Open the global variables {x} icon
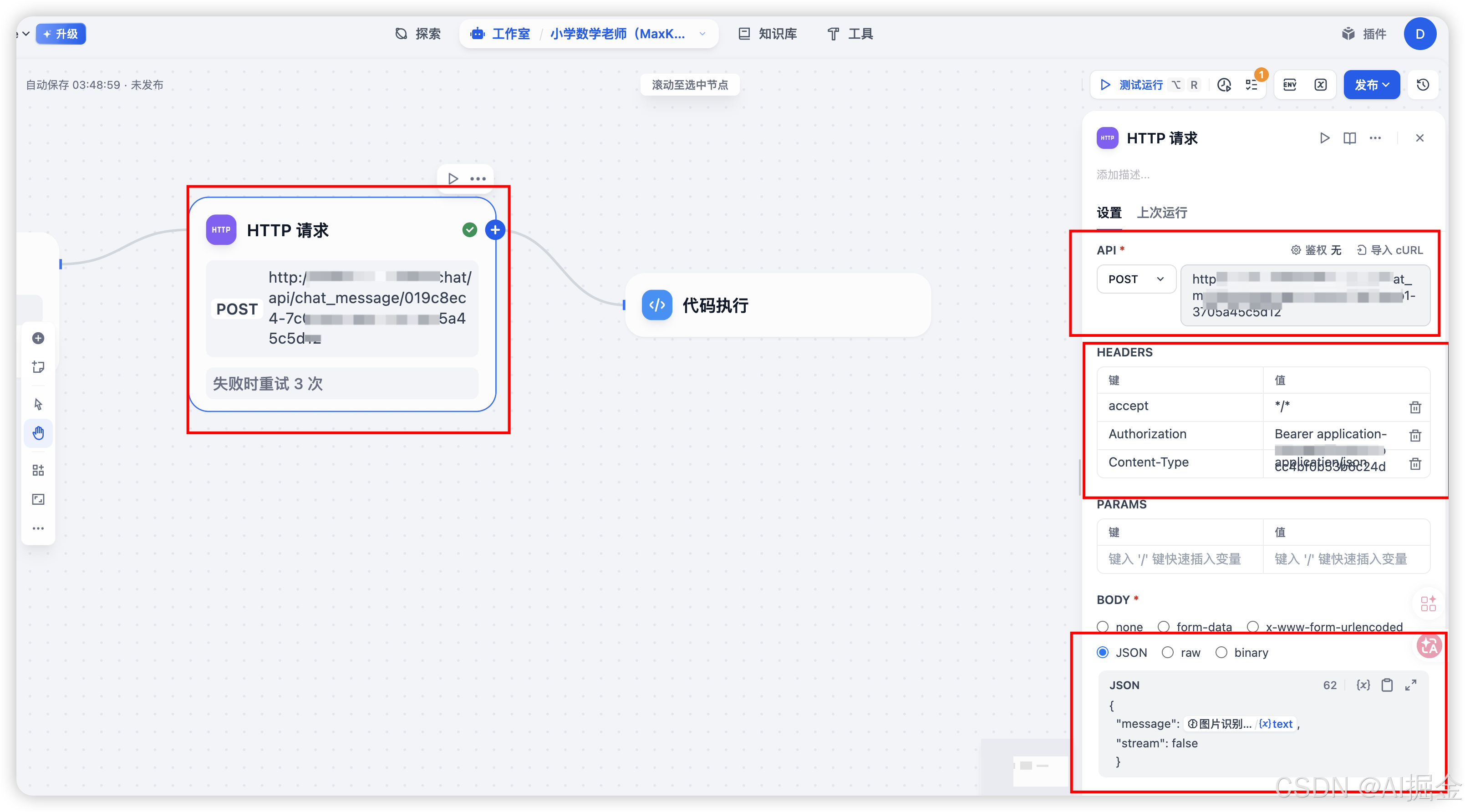This screenshot has width=1465, height=812. coord(1321,85)
